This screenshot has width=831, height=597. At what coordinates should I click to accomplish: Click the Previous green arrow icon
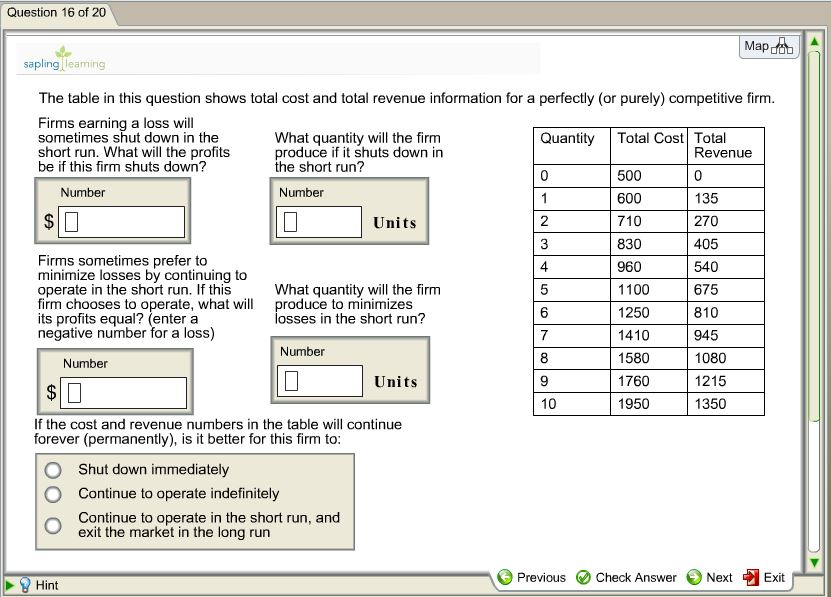pyautogui.click(x=505, y=577)
